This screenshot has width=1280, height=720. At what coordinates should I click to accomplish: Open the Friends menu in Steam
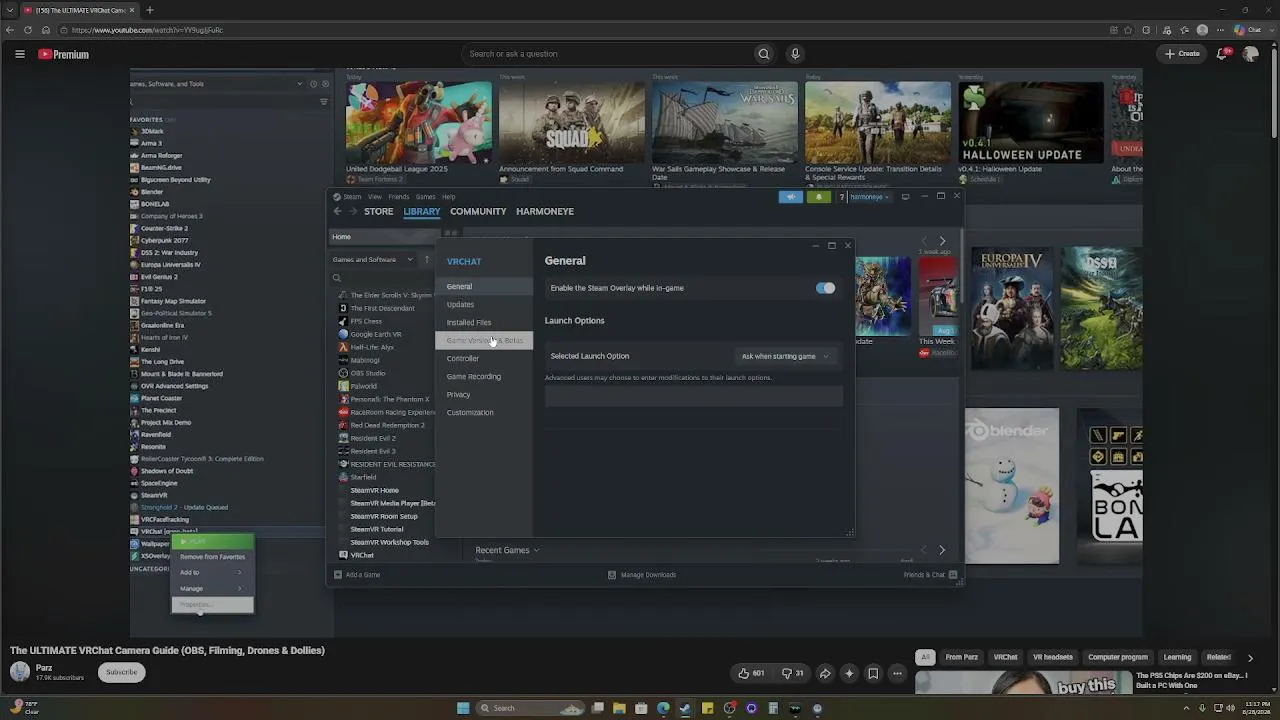click(x=399, y=197)
